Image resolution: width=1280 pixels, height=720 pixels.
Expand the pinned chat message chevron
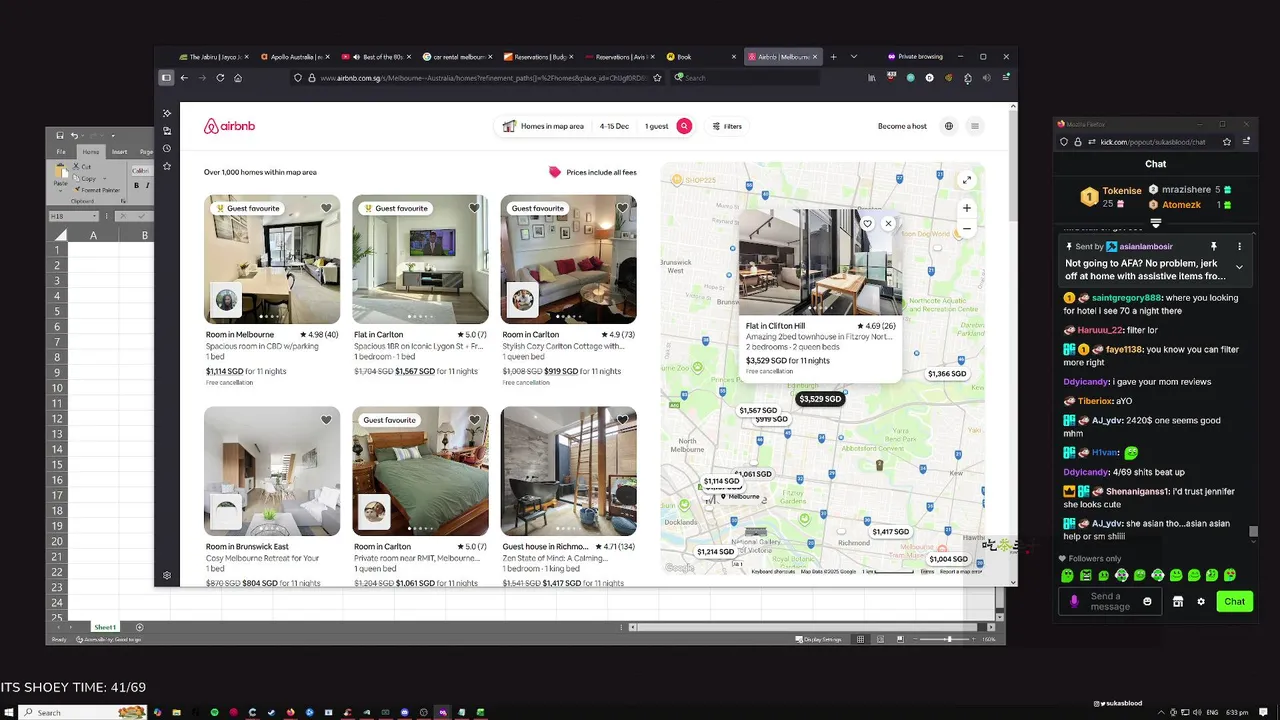(1240, 267)
